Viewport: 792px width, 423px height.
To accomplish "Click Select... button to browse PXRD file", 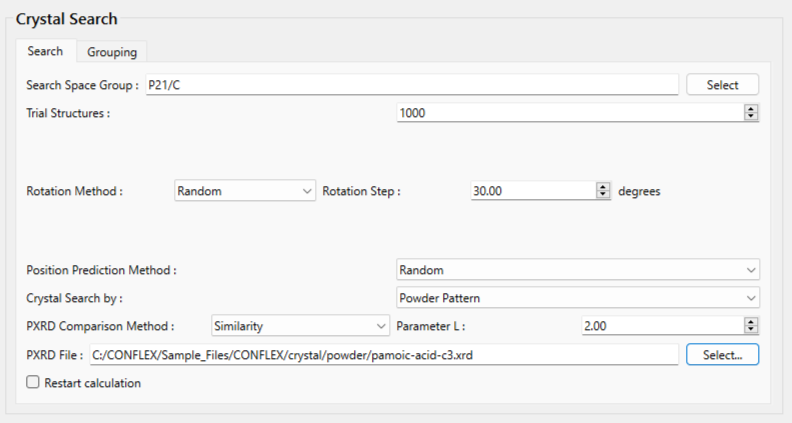I will coord(722,354).
